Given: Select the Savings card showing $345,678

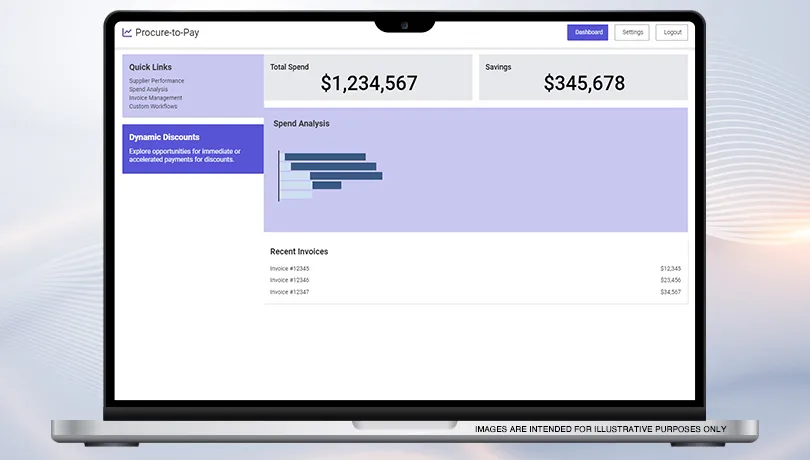Looking at the screenshot, I should (583, 78).
